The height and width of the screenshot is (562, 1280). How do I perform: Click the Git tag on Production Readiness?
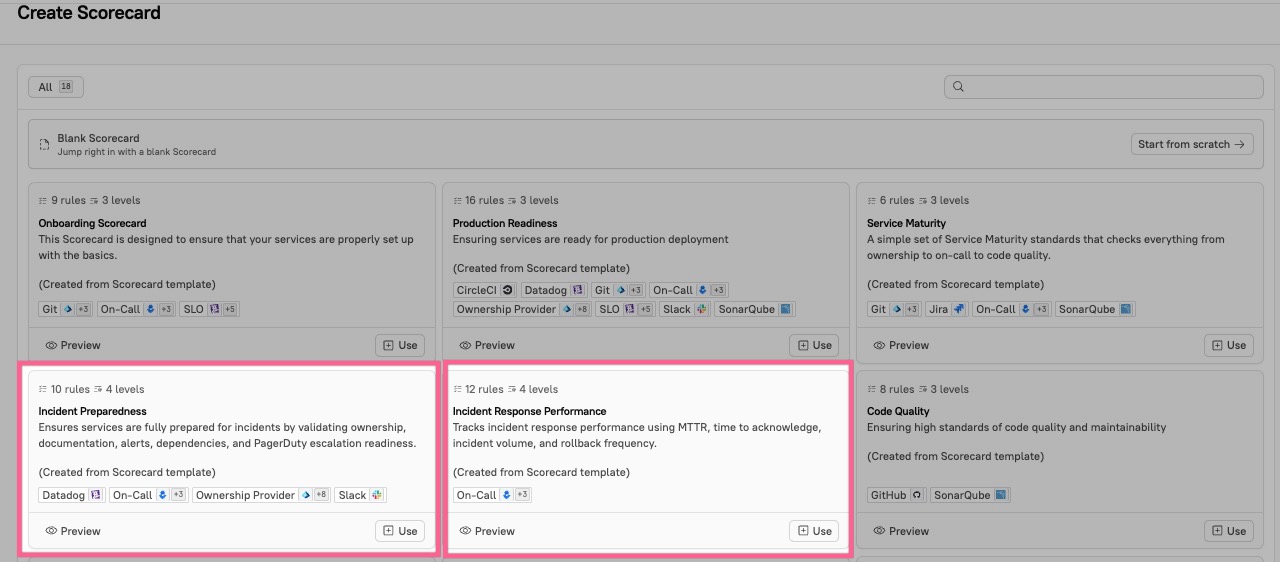click(618, 290)
